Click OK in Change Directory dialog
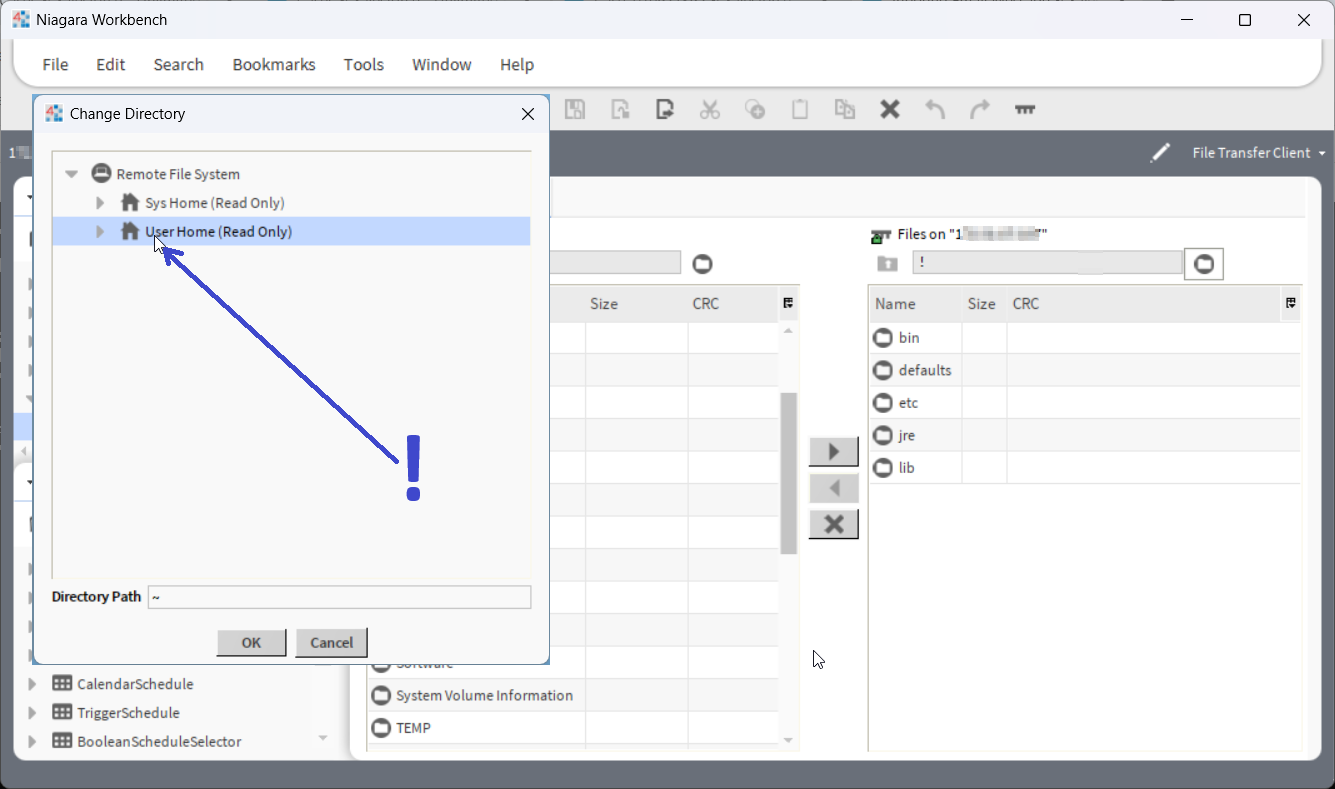Screen dimensions: 1335x789 251,643
